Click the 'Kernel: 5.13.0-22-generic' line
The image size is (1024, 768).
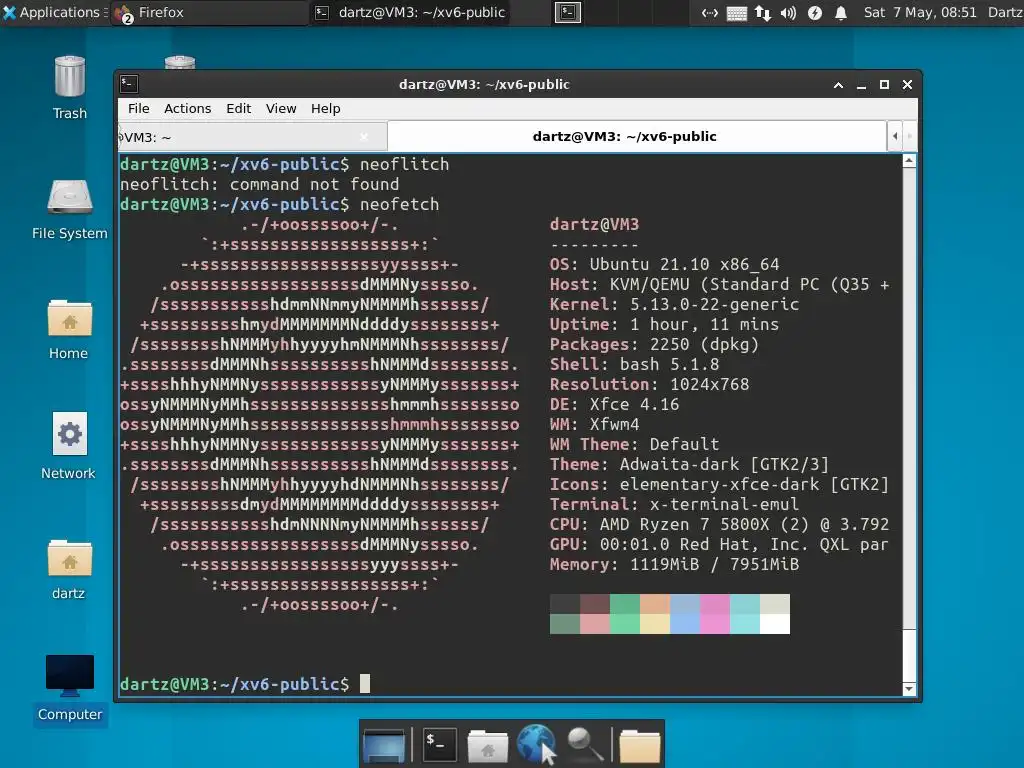(674, 304)
